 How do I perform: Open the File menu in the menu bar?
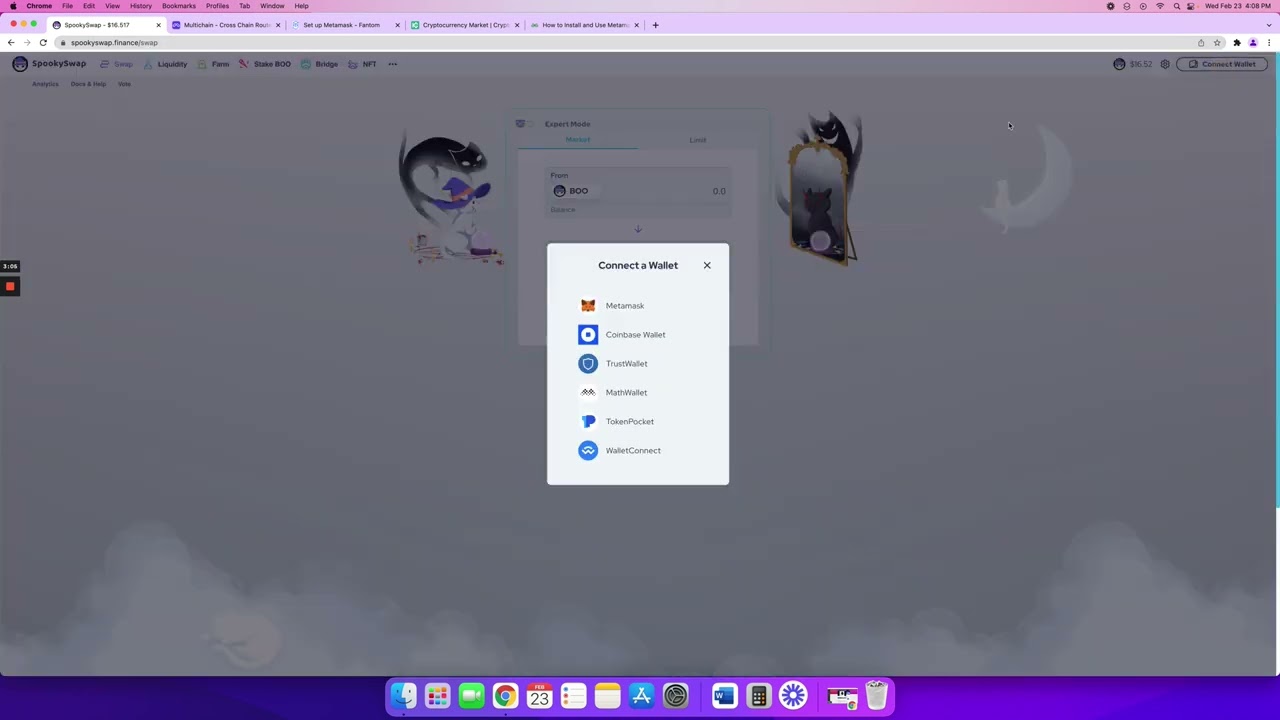(x=67, y=6)
